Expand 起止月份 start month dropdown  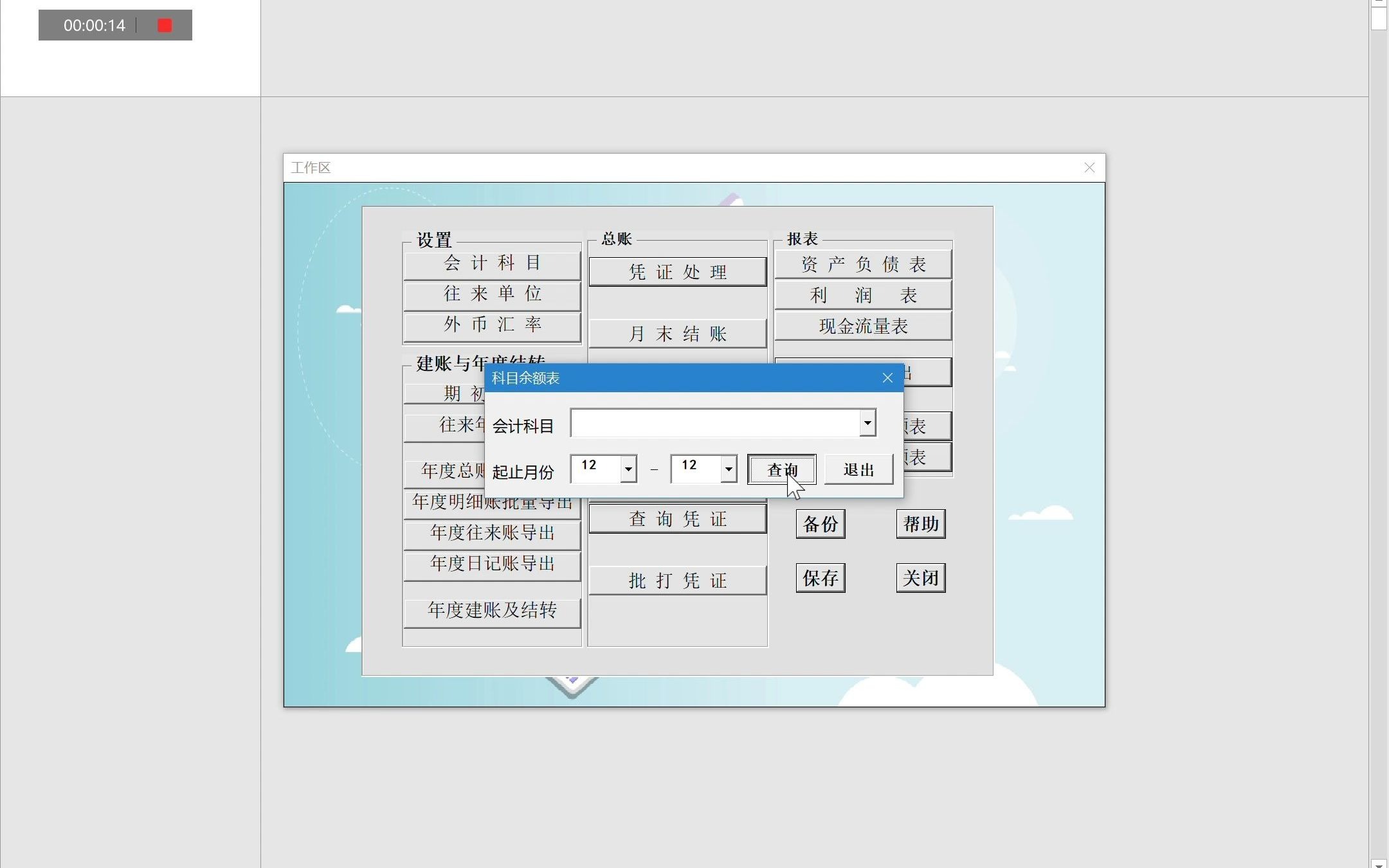point(627,467)
